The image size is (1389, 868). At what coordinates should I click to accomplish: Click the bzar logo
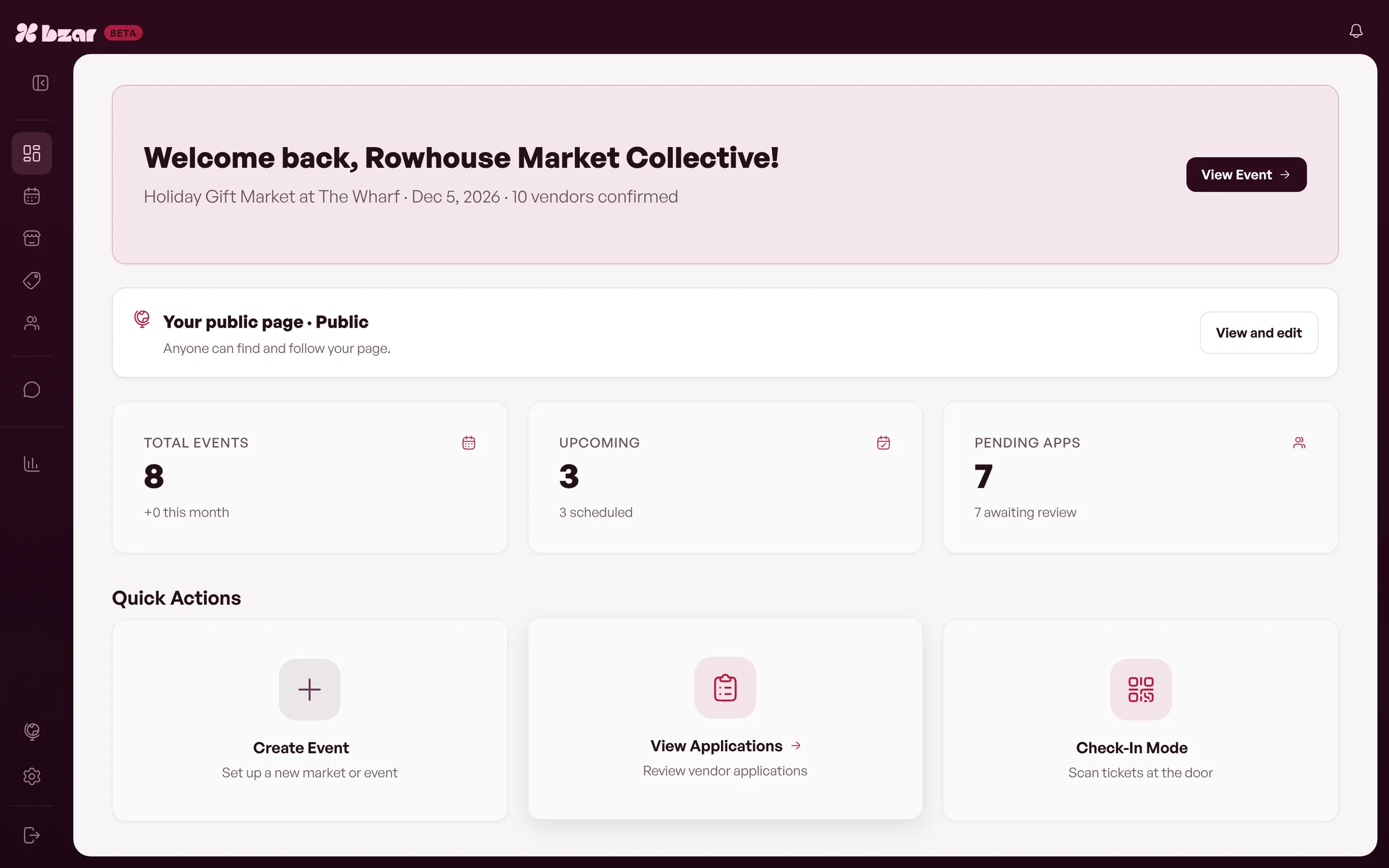56,33
